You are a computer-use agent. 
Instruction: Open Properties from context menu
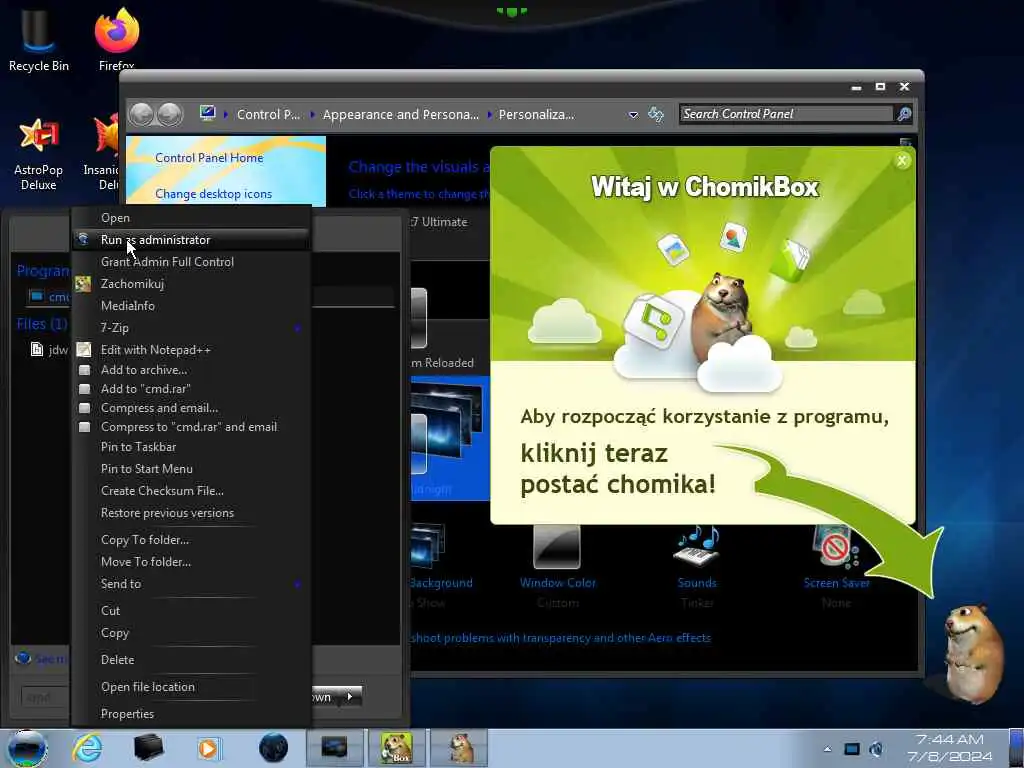tap(191, 714)
